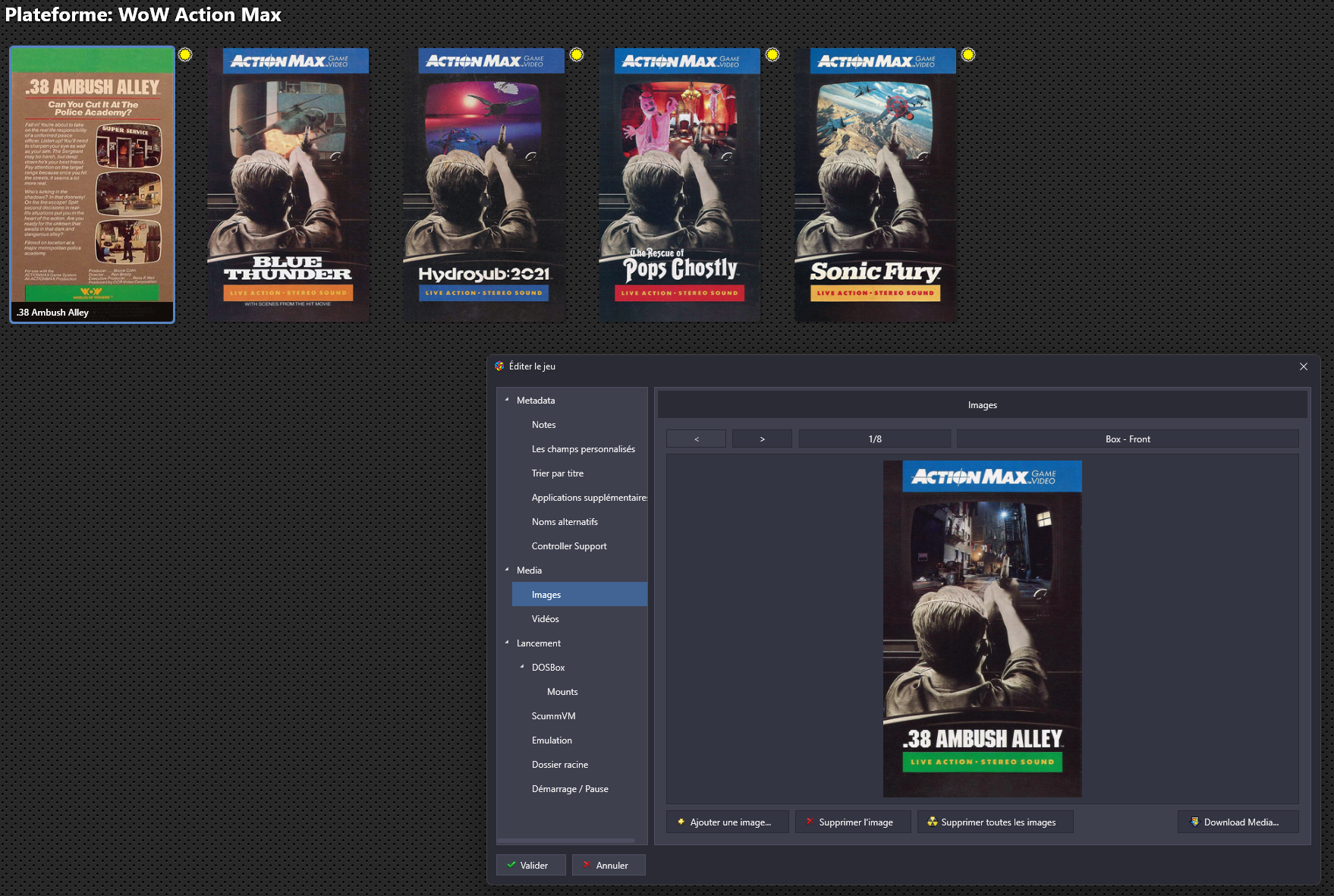Viewport: 1334px width, 896px height.
Task: Select Les champs personnalisés
Action: pyautogui.click(x=583, y=449)
